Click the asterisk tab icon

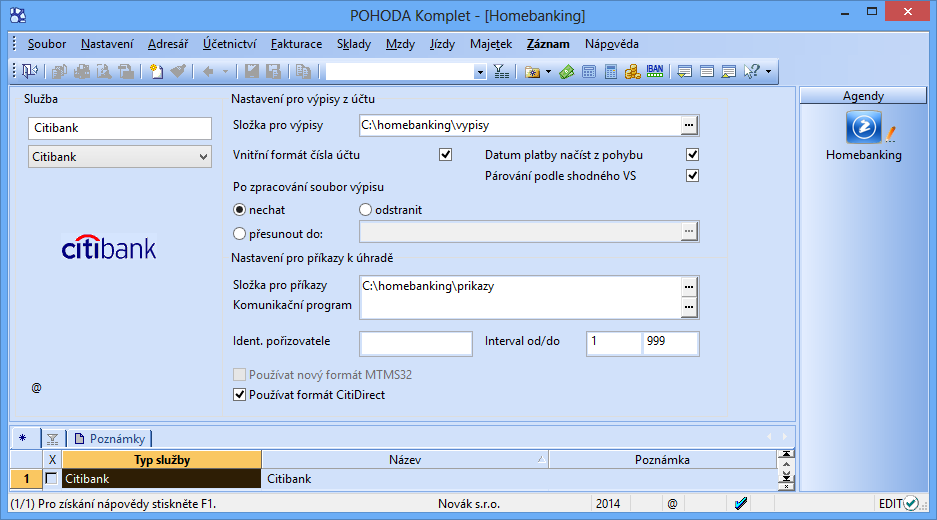(x=23, y=439)
